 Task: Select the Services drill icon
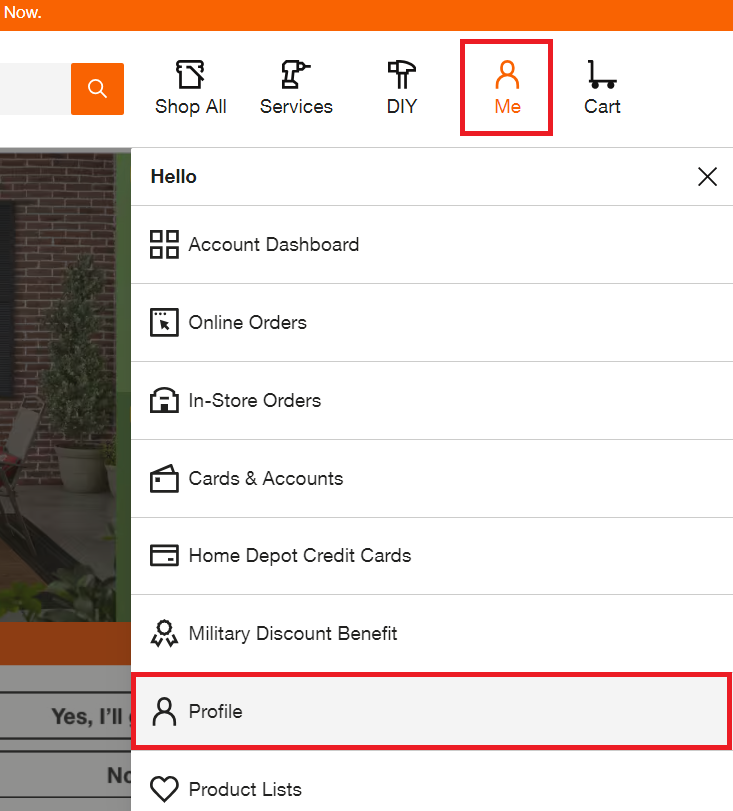click(x=296, y=75)
